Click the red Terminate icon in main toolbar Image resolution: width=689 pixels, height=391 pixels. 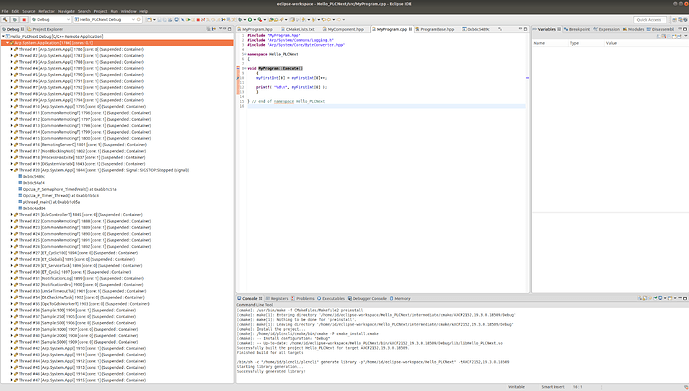pyautogui.click(x=198, y=20)
